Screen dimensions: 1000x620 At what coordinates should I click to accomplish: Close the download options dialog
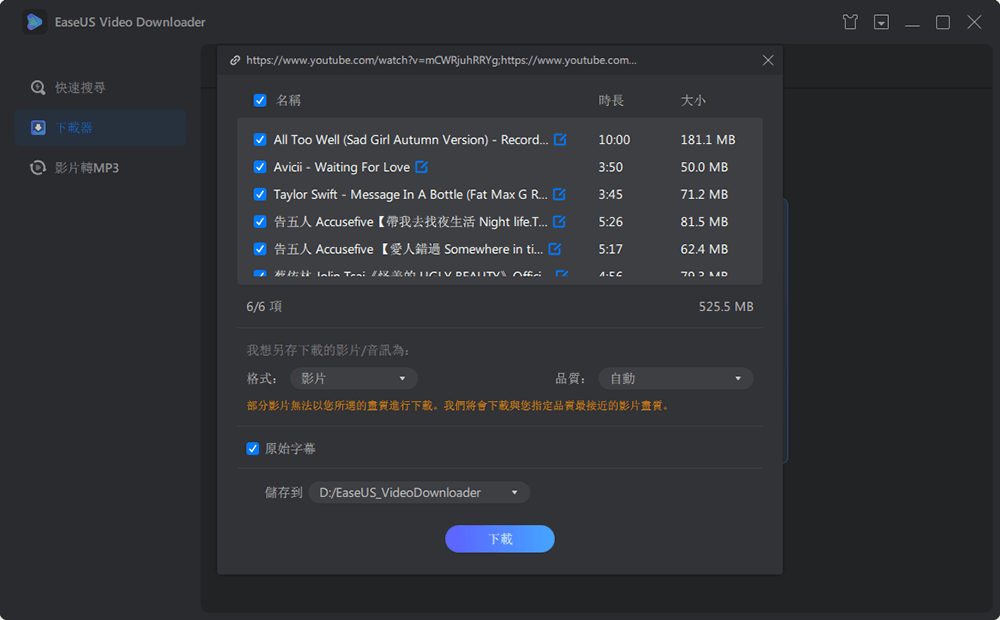coord(768,60)
